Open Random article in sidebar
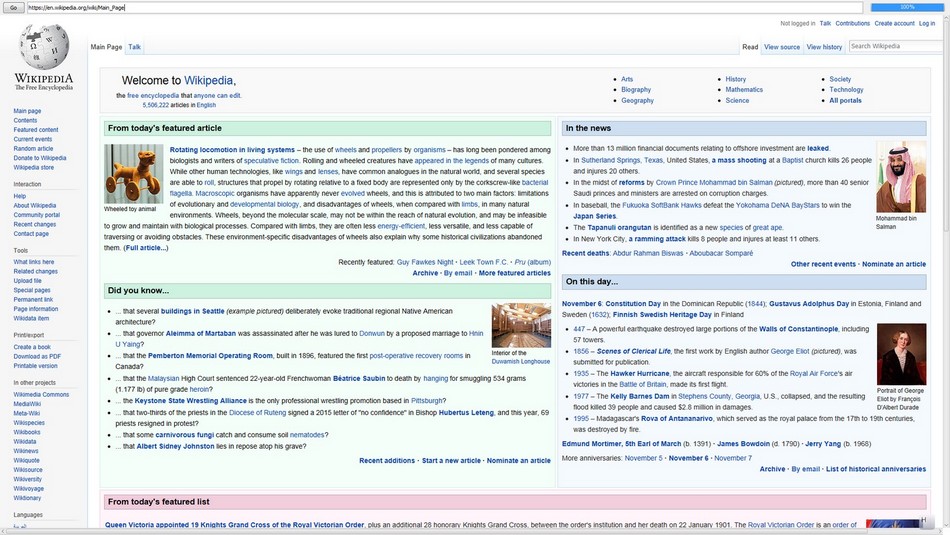 [33, 148]
